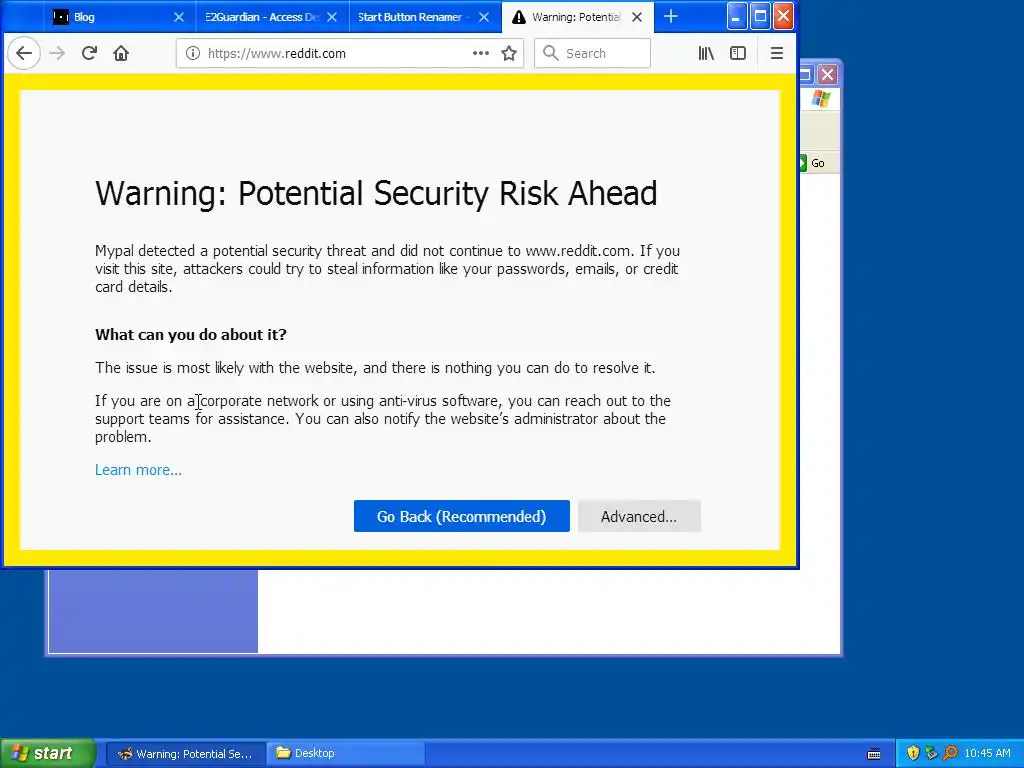
Task: Open the Advanced... options
Action: tap(639, 517)
